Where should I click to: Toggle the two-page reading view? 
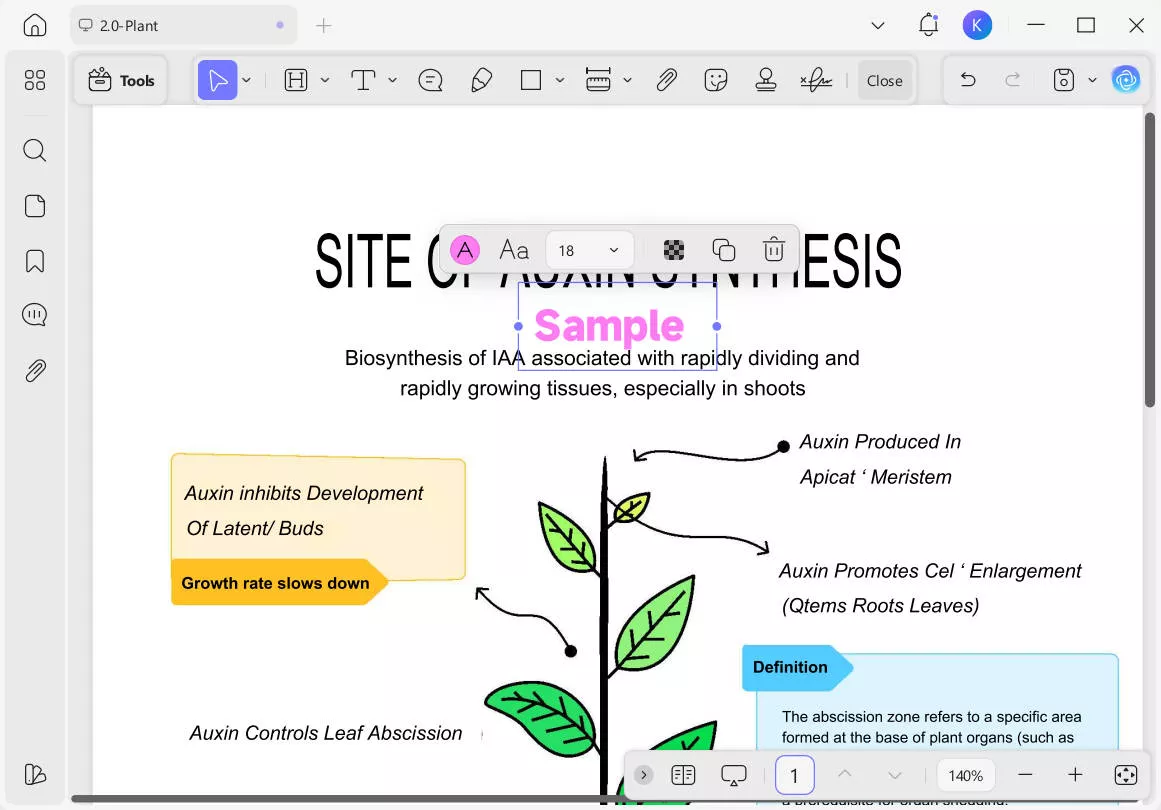pos(683,775)
